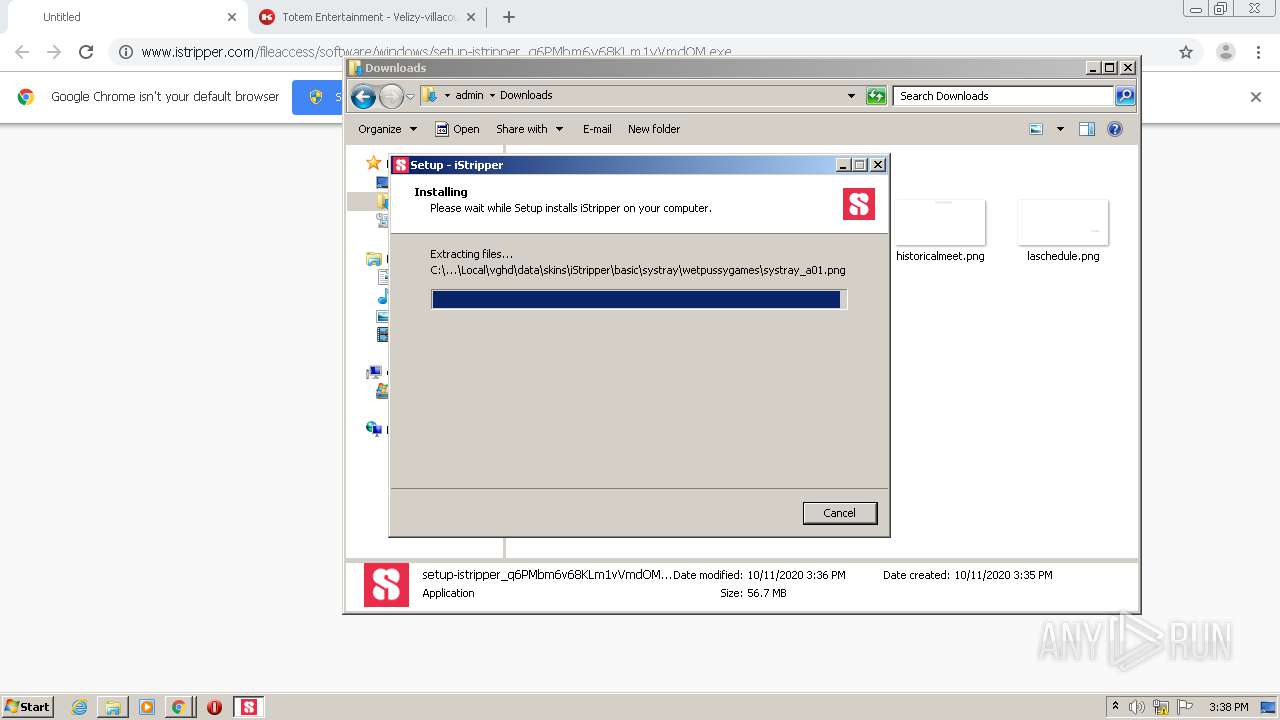
Task: Click the iStripper logo in setup header
Action: point(859,204)
